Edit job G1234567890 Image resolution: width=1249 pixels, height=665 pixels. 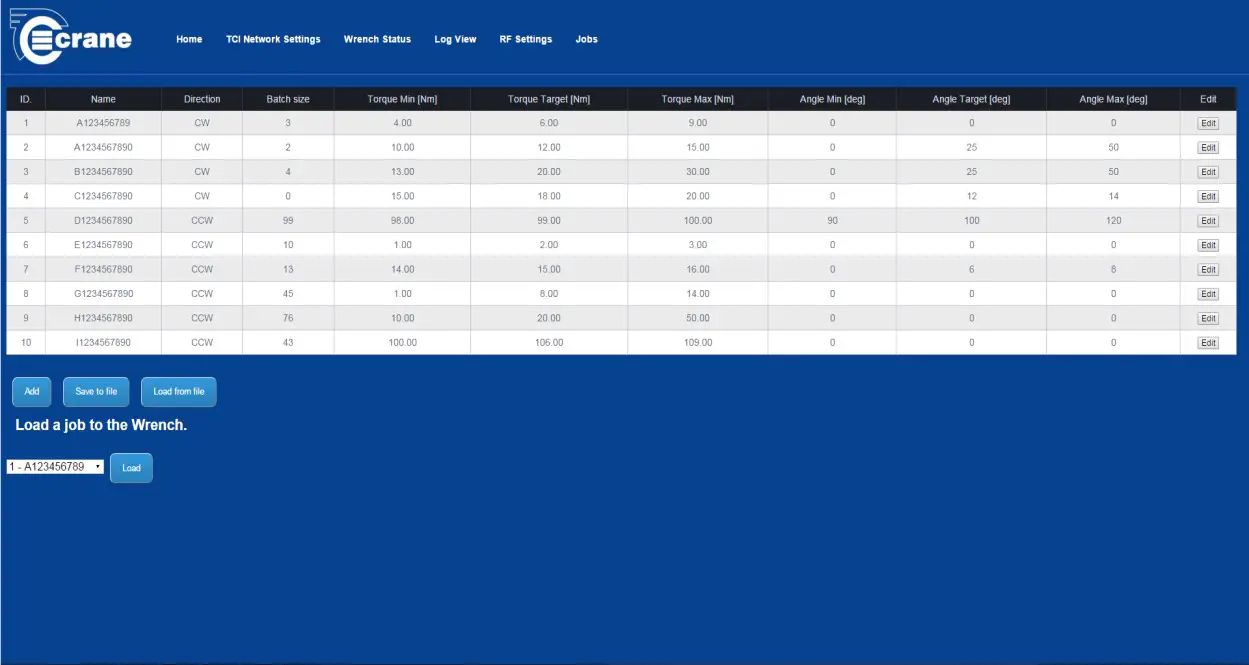pos(1208,294)
